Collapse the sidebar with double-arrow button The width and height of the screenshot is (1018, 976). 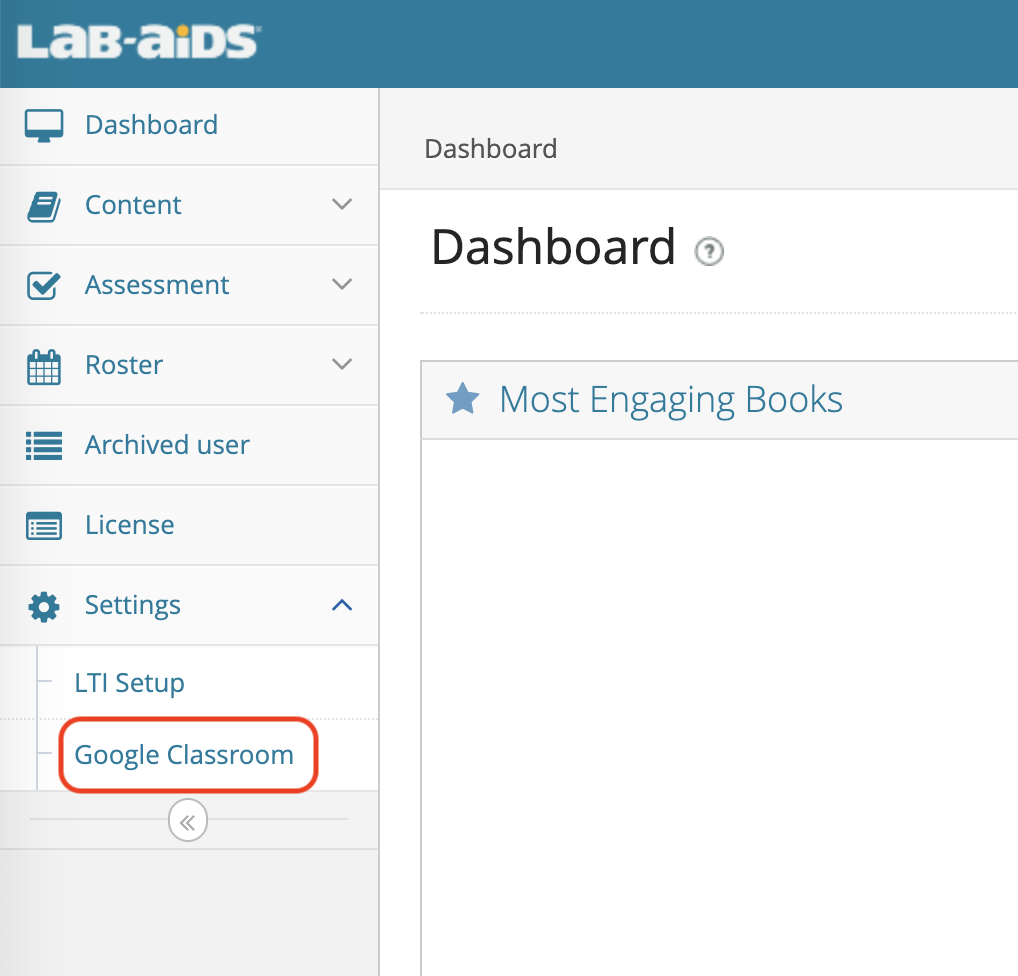click(188, 820)
